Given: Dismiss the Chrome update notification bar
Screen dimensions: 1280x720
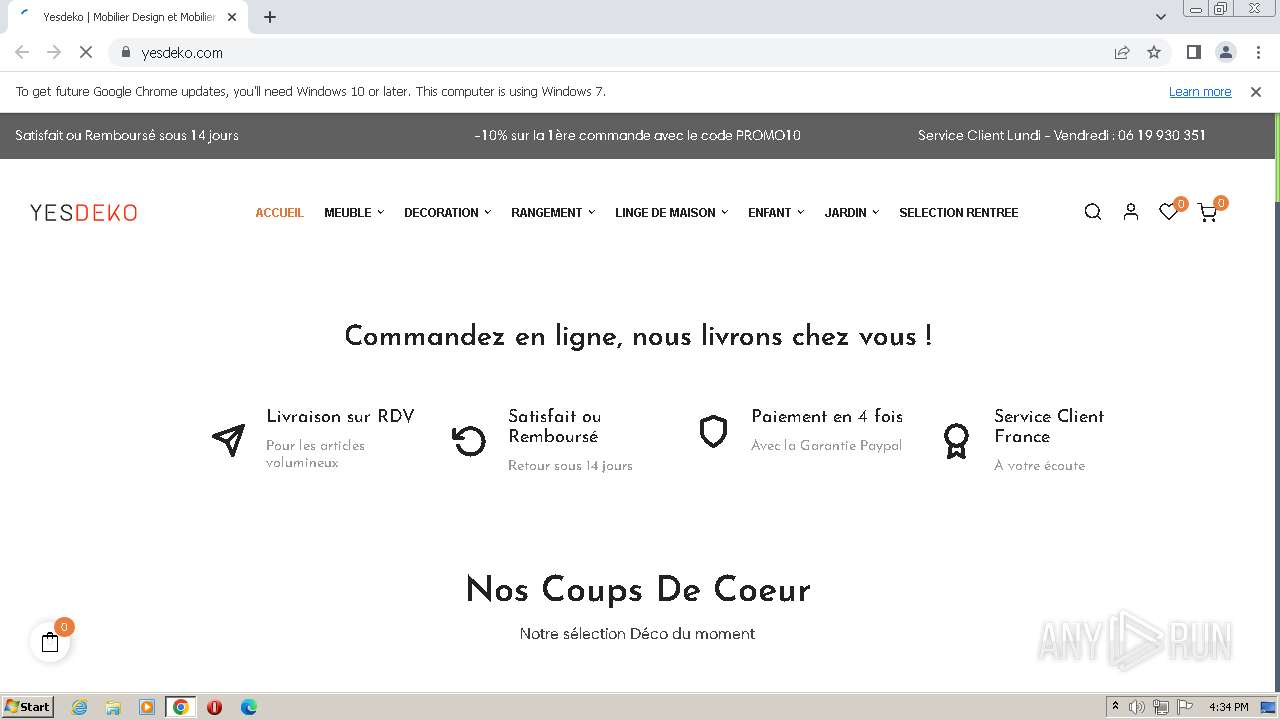Looking at the screenshot, I should click(1256, 92).
